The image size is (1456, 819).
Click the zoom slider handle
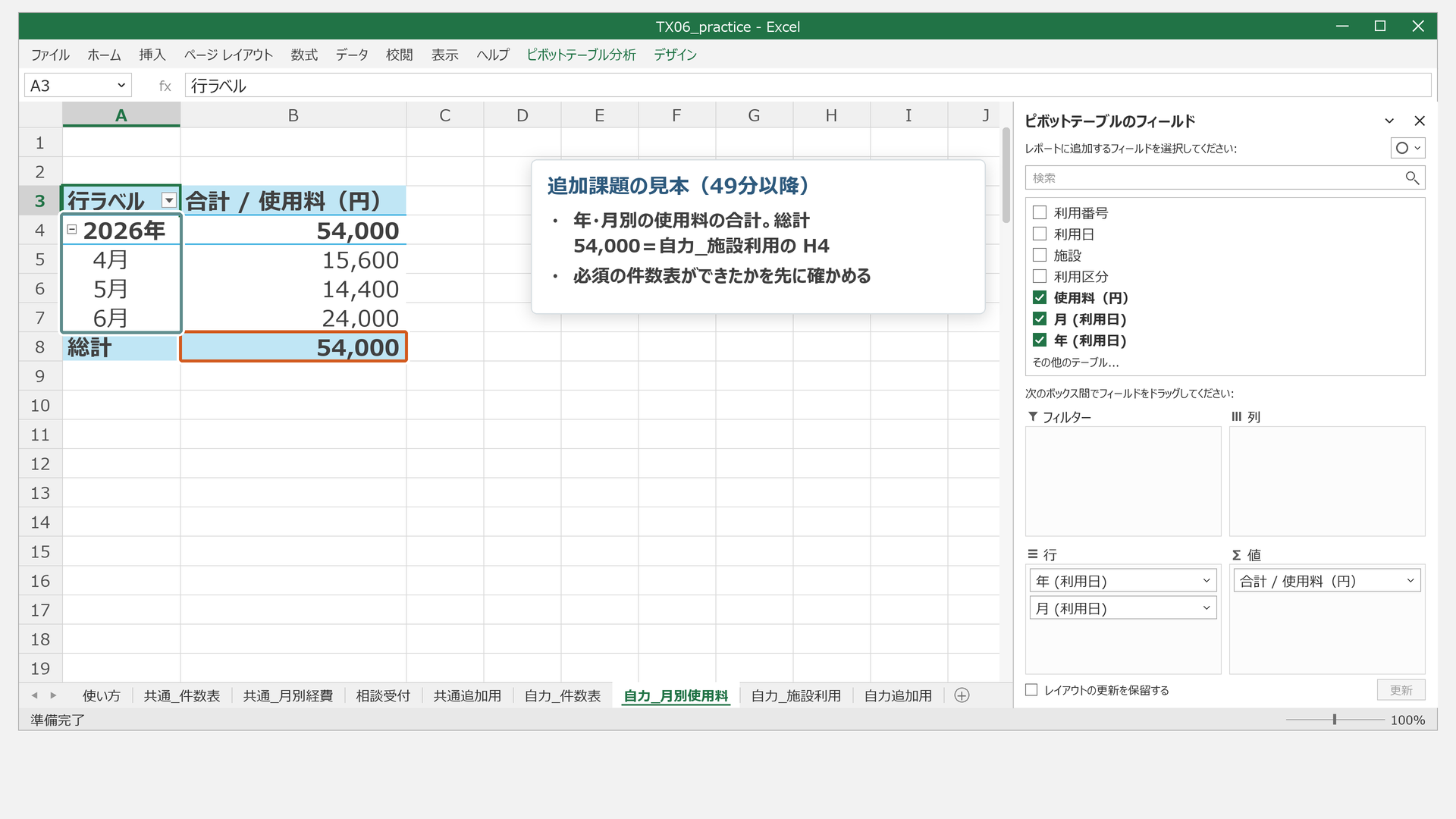(x=1335, y=720)
